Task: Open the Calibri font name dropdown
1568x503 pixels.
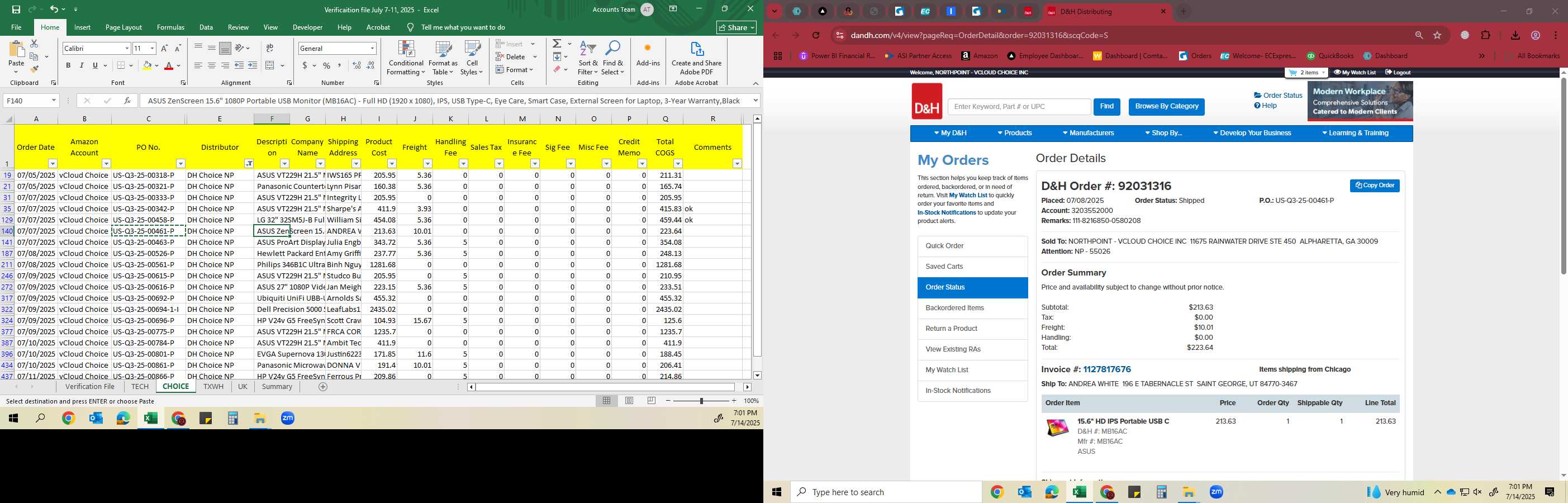Action: tap(127, 48)
